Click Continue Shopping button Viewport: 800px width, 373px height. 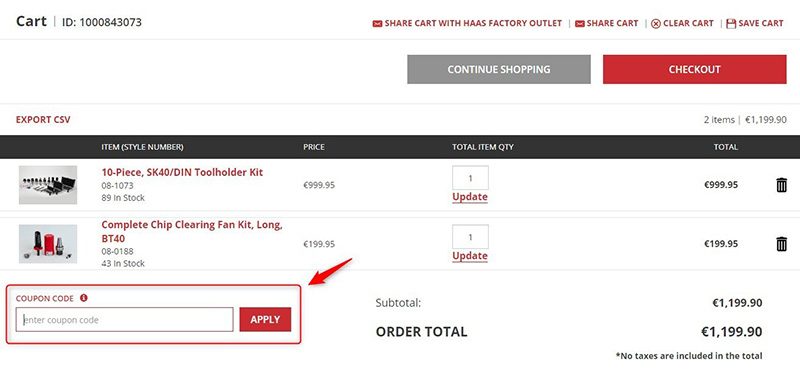coord(498,69)
